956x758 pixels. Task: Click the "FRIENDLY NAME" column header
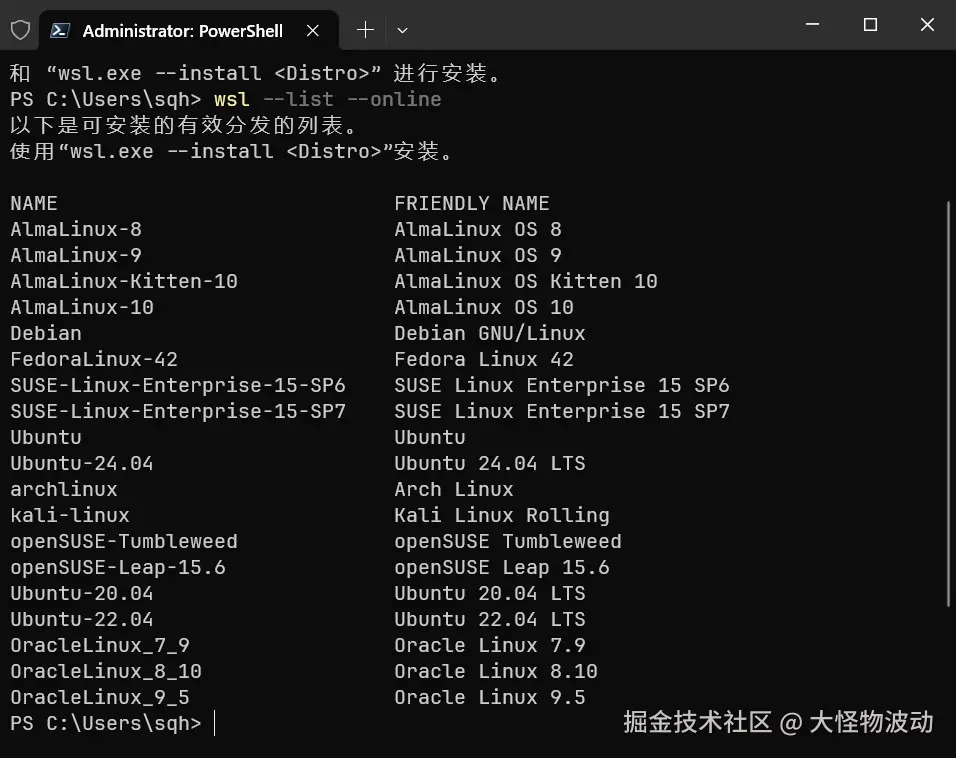[x=472, y=203]
